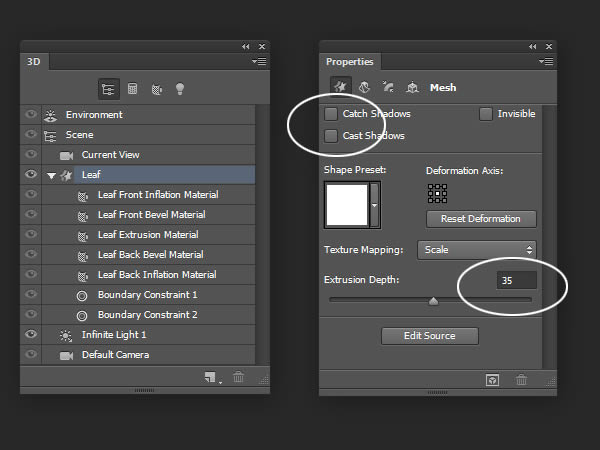600x450 pixels.
Task: Click the Deformation Axis grid icon
Action: coord(437,193)
